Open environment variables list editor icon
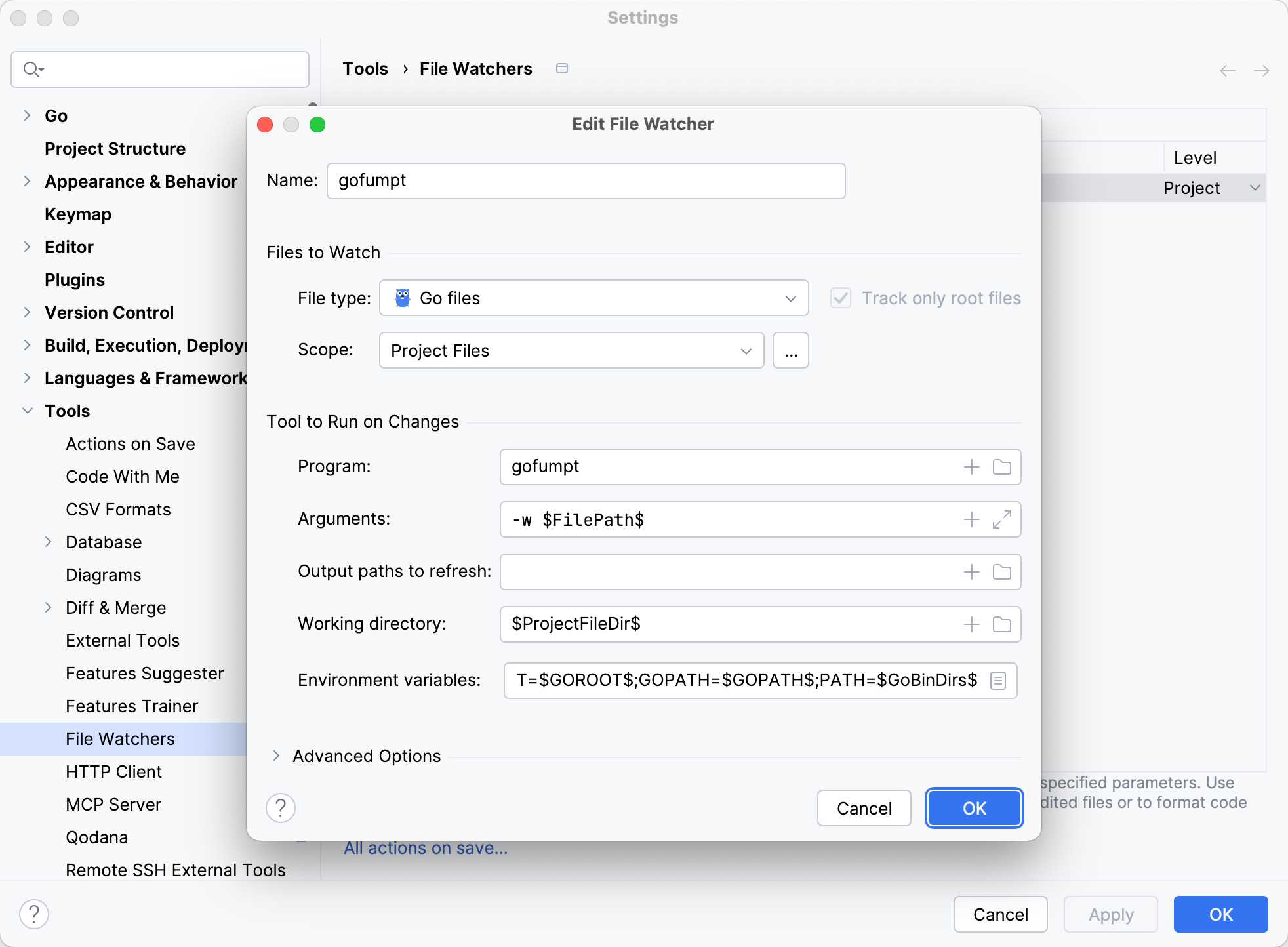This screenshot has height=947, width=1288. pyautogui.click(x=997, y=681)
